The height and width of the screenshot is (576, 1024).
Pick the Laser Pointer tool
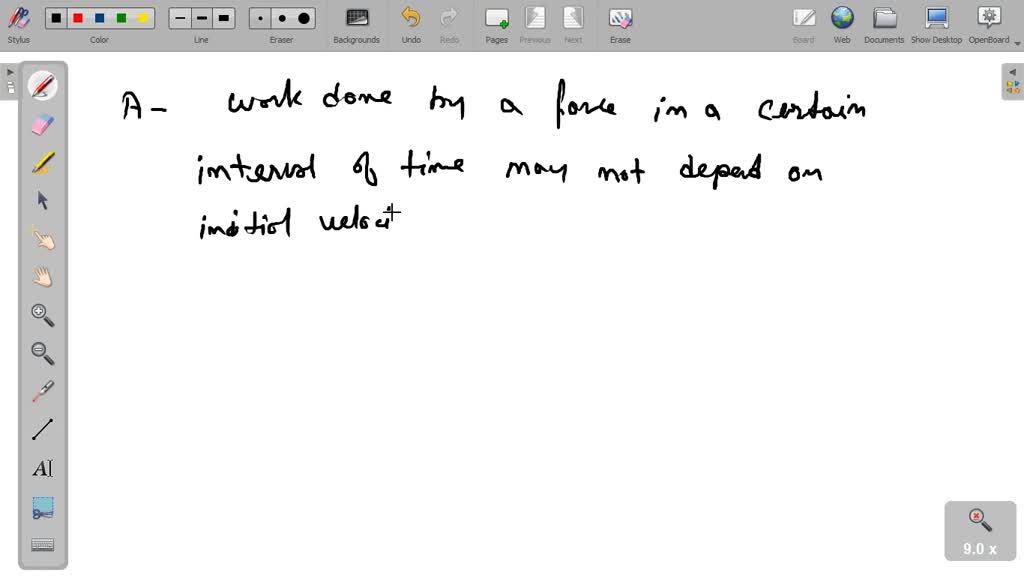pyautogui.click(x=42, y=391)
